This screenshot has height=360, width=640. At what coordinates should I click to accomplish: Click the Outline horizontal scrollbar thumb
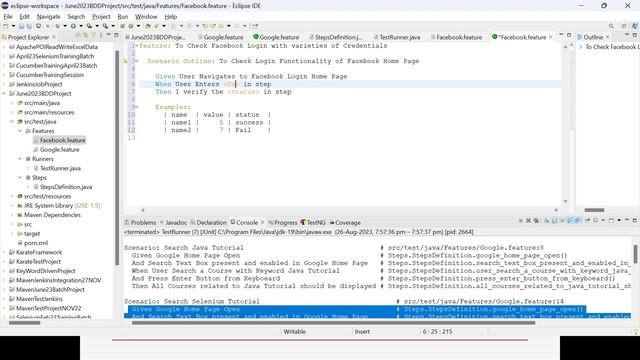594,210
